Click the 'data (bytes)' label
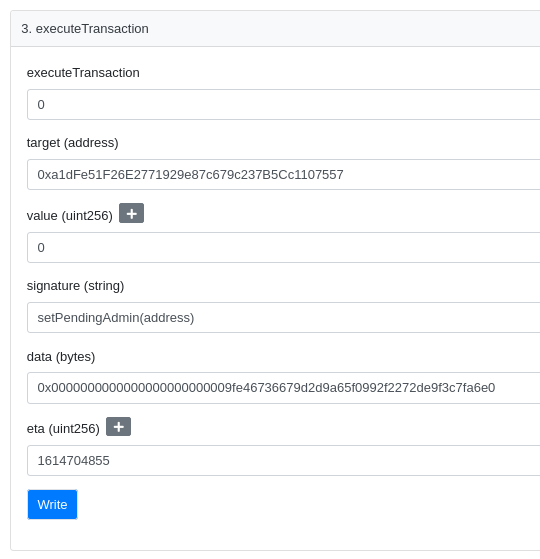Viewport: 540px width, 559px height. click(x=61, y=357)
